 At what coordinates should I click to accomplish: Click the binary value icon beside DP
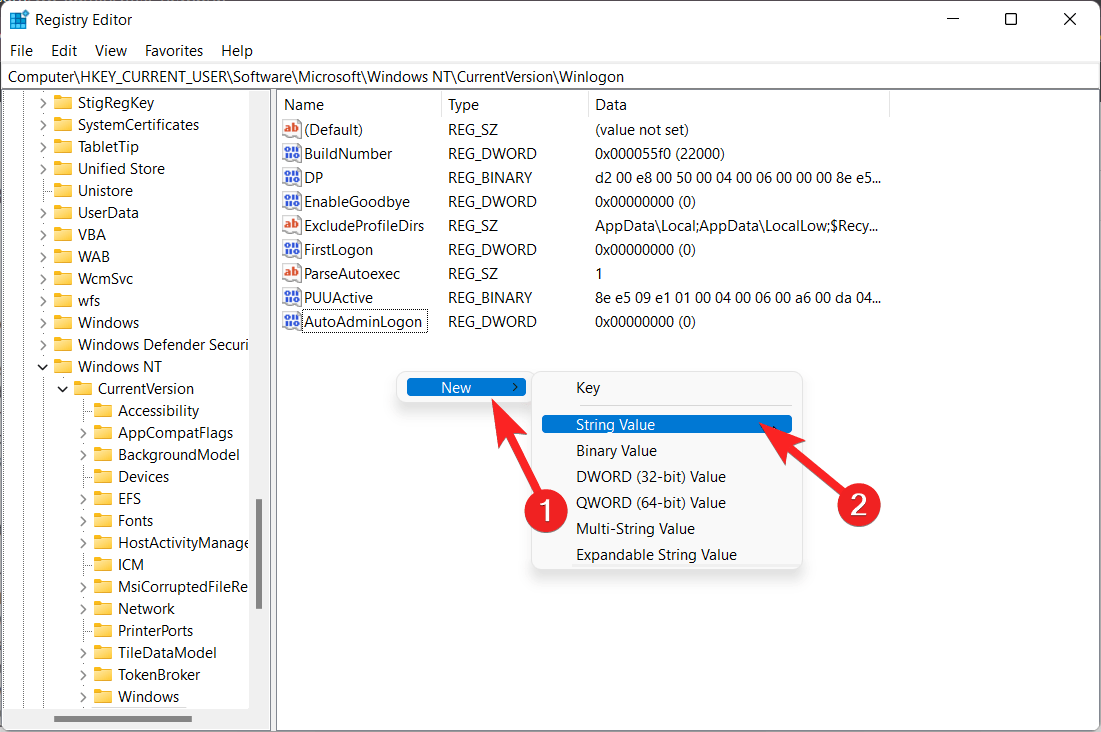click(290, 177)
